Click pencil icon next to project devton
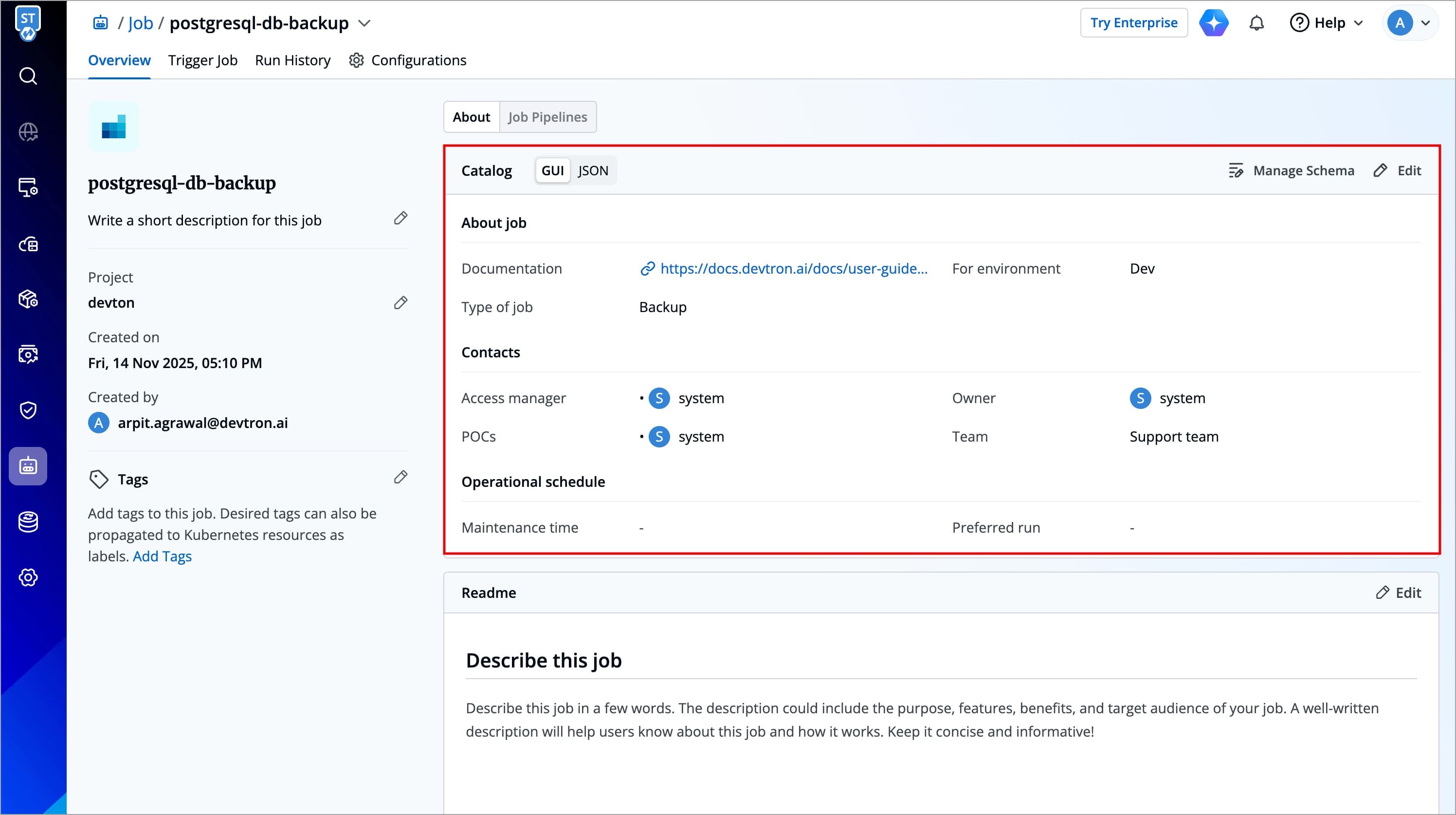The height and width of the screenshot is (815, 1456). pos(400,303)
